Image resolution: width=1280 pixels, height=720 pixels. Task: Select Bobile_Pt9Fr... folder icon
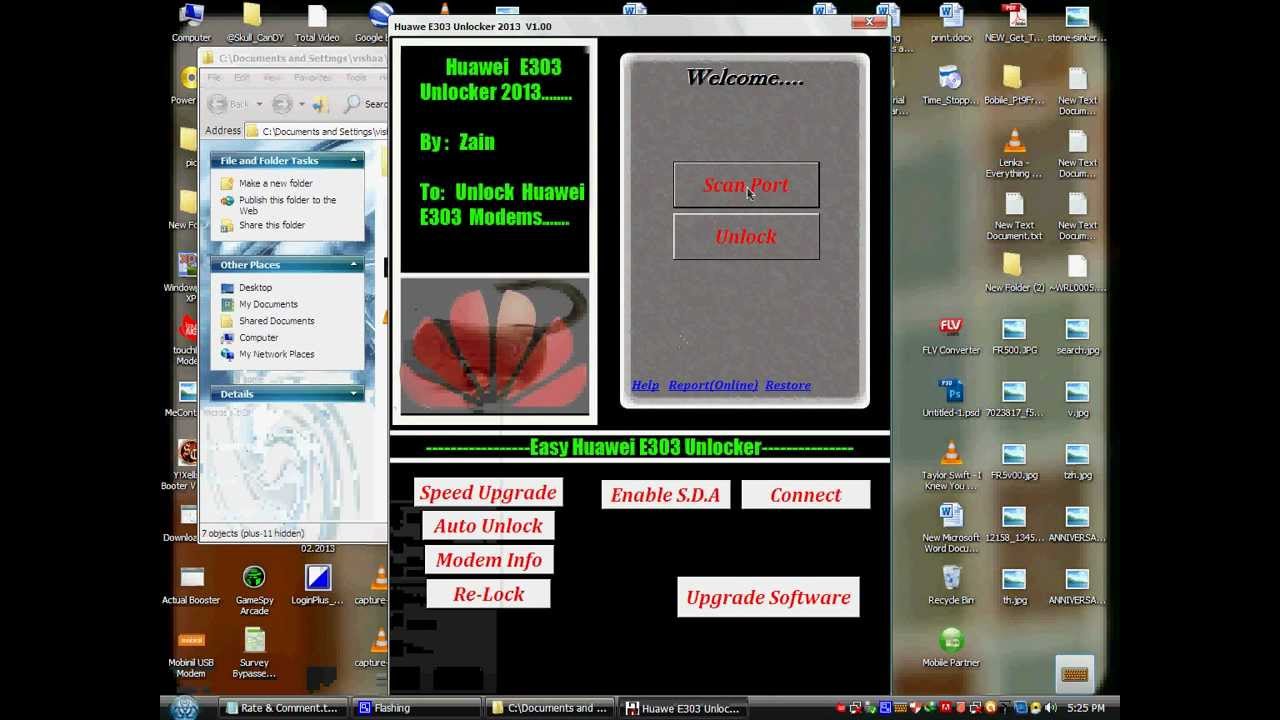(1014, 86)
